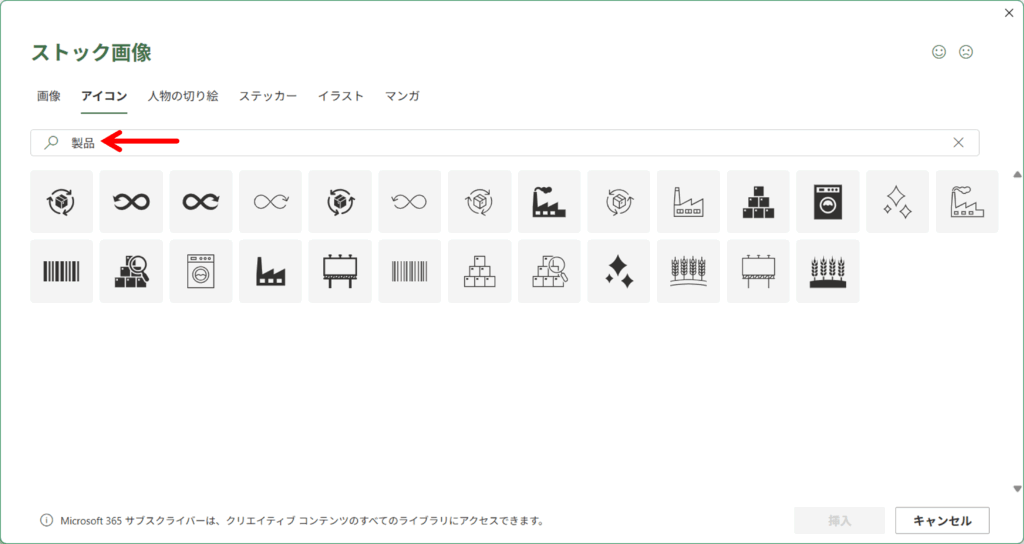
Task: Choose the solid factory with smoke icon
Action: click(x=549, y=201)
